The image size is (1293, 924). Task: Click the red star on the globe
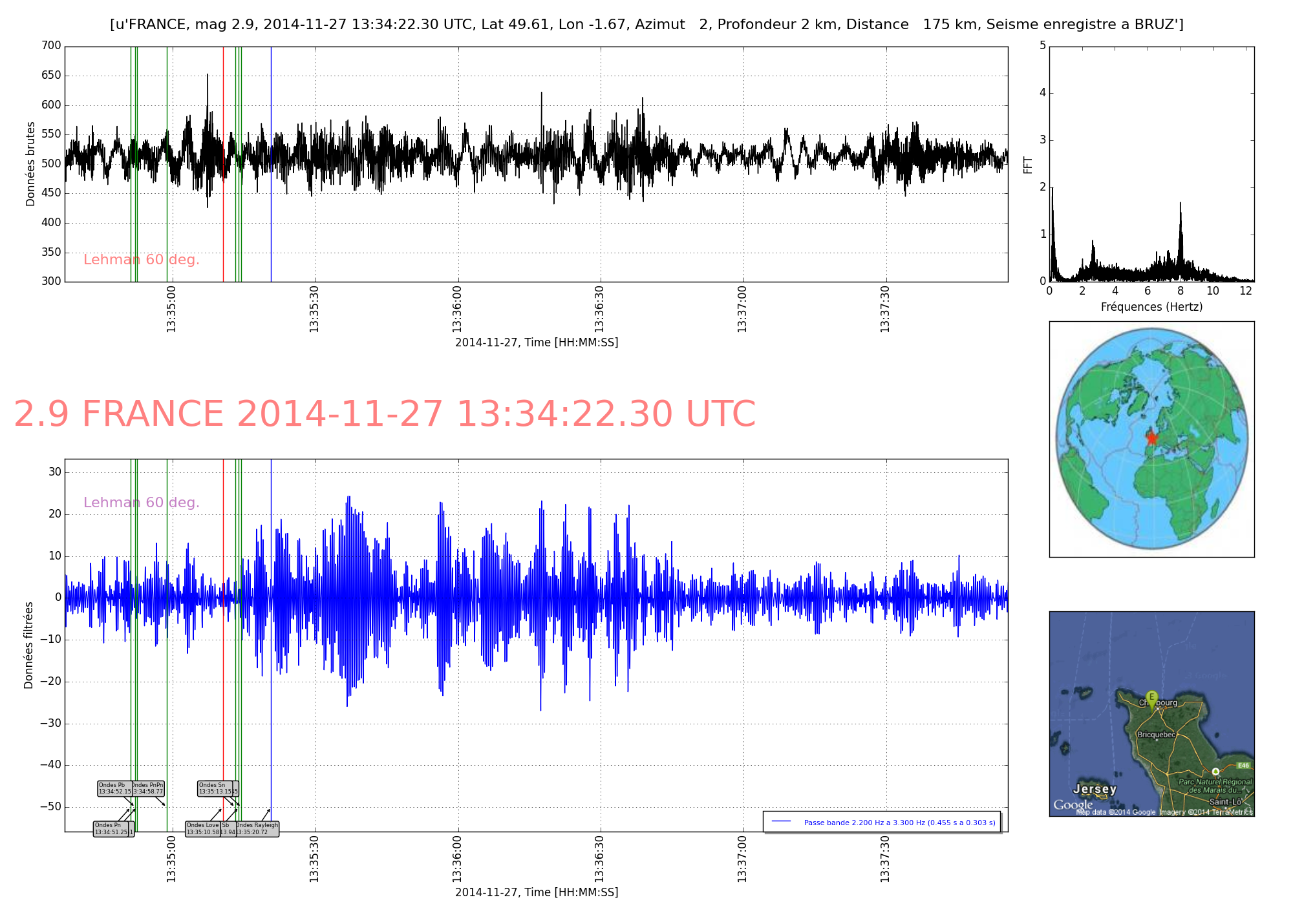pos(1151,438)
